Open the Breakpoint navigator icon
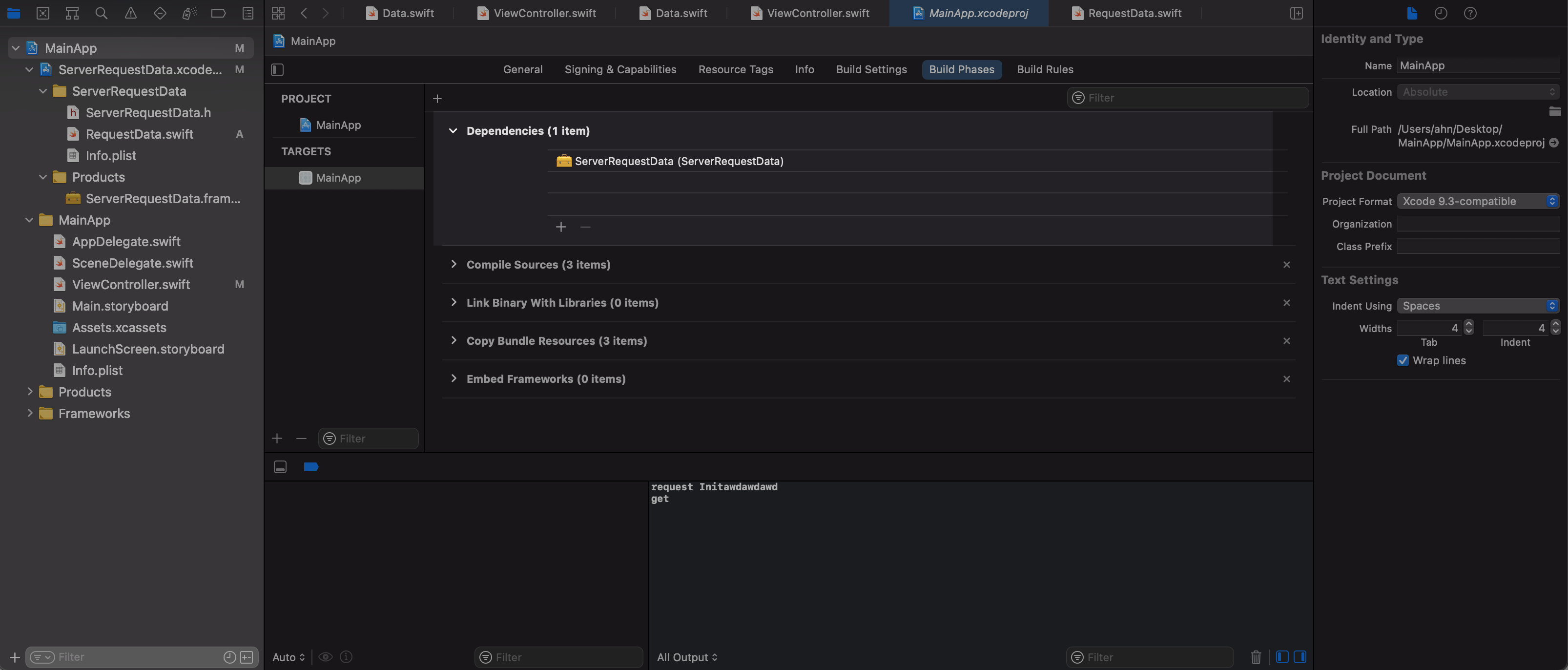The height and width of the screenshot is (670, 1568). pos(218,13)
